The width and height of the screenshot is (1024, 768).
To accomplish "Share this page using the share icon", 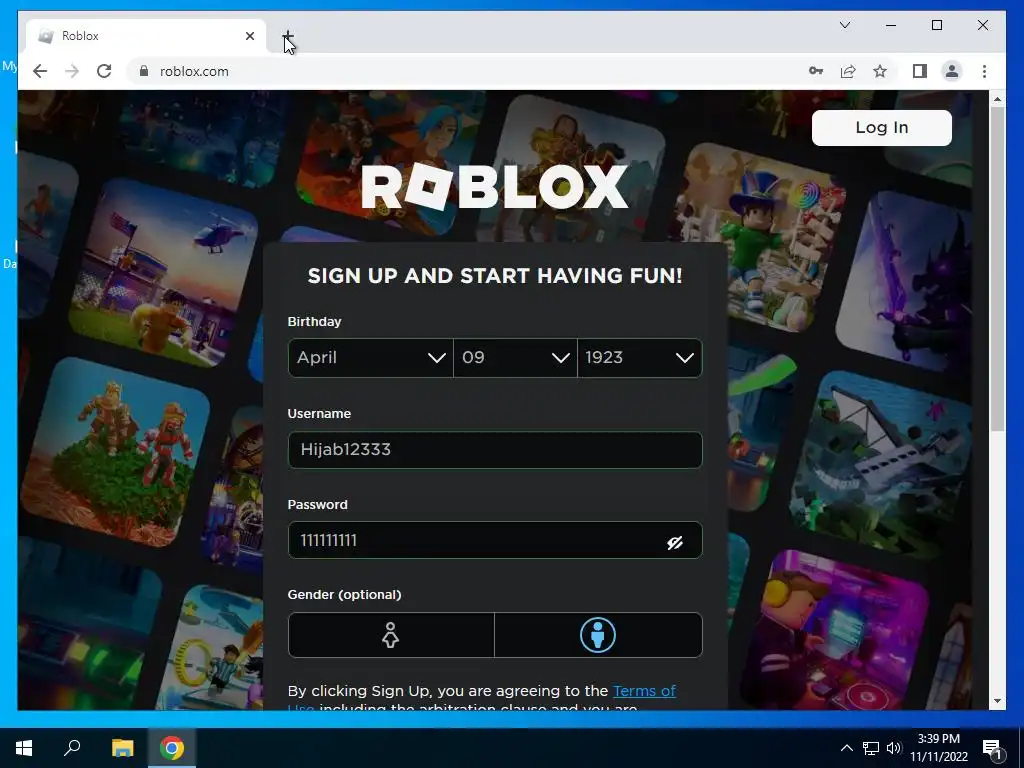I will [848, 71].
